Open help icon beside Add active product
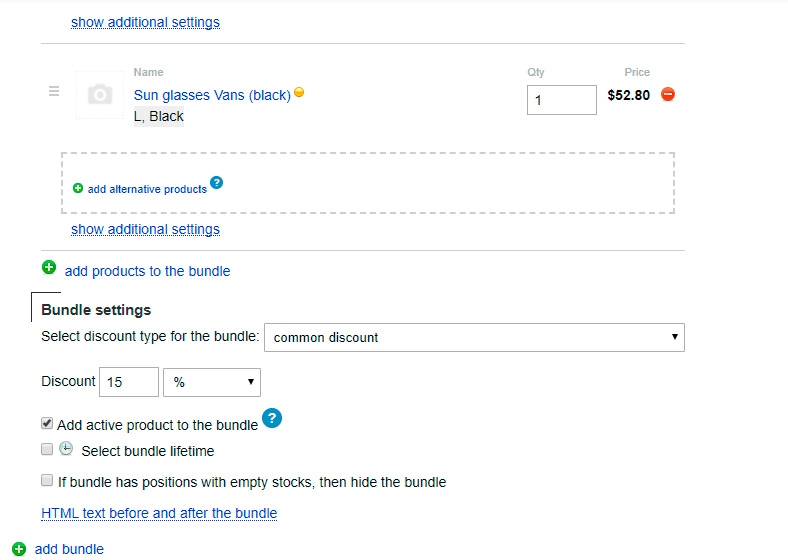Viewport: 788px width, 560px height. click(x=272, y=419)
